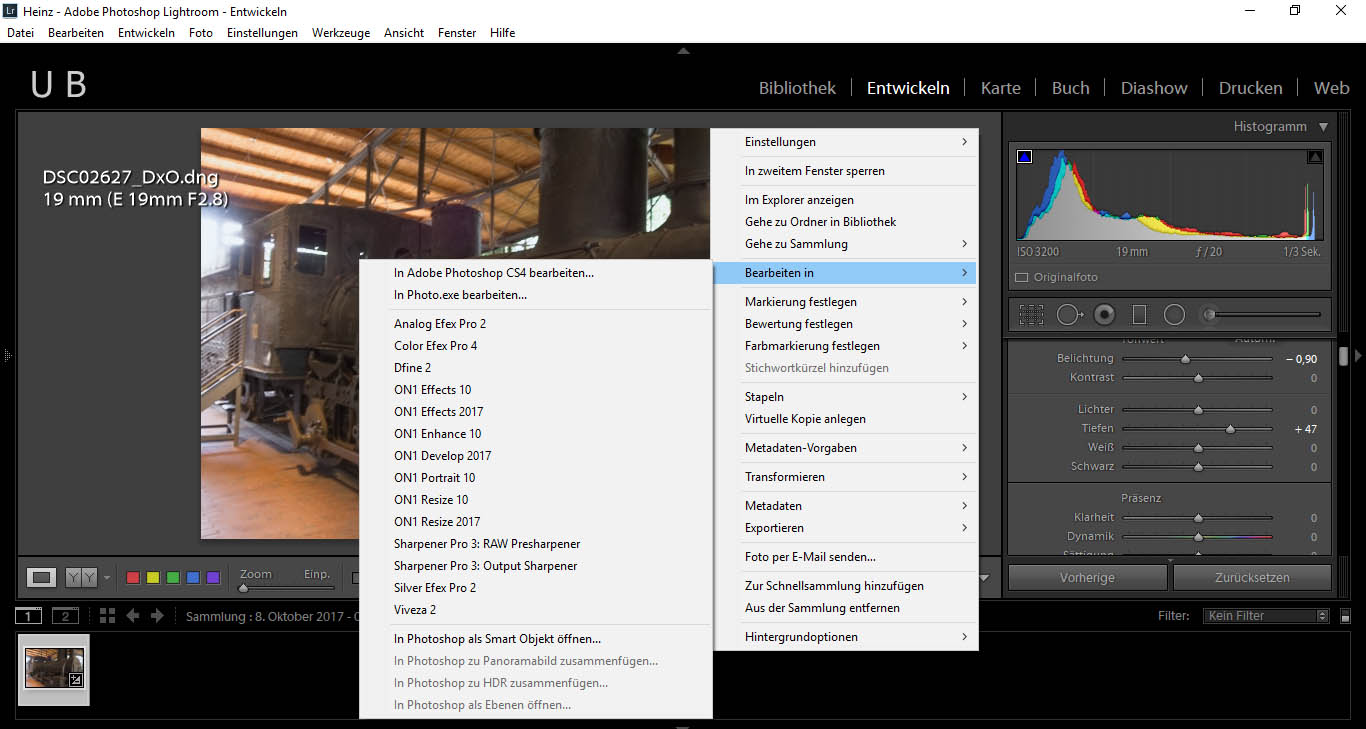Open second window display button 2
Viewport: 1366px width, 729px height.
(65, 616)
